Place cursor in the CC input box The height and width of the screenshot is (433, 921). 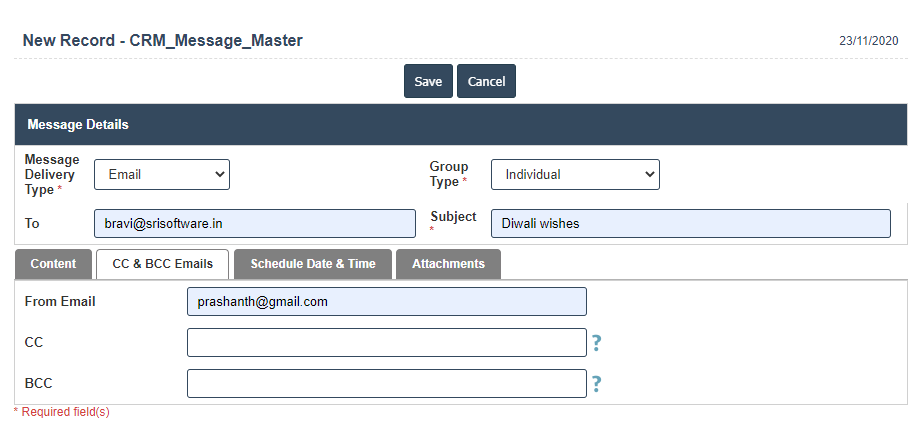(x=386, y=343)
